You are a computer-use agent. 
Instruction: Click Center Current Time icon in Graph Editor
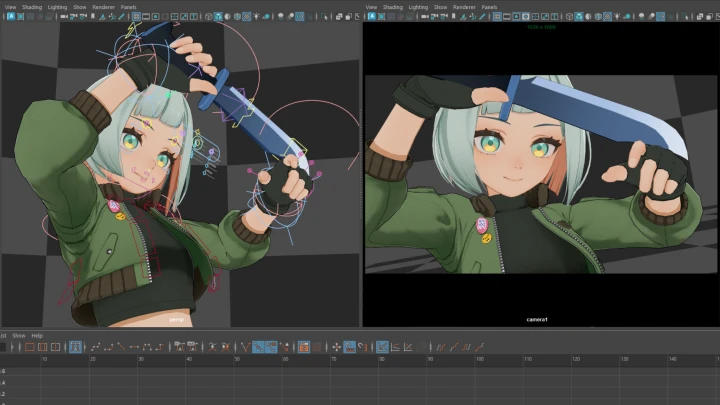55,347
